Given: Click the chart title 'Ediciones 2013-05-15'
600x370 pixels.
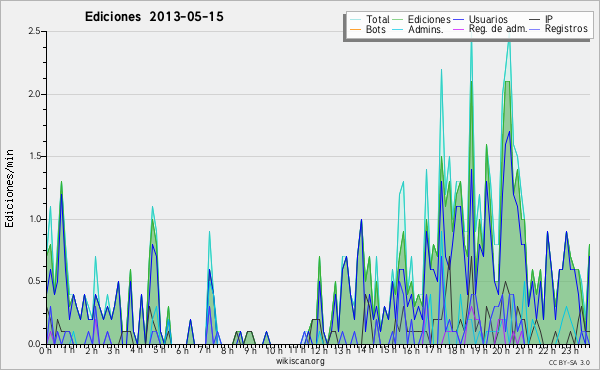Looking at the screenshot, I should tap(154, 17).
